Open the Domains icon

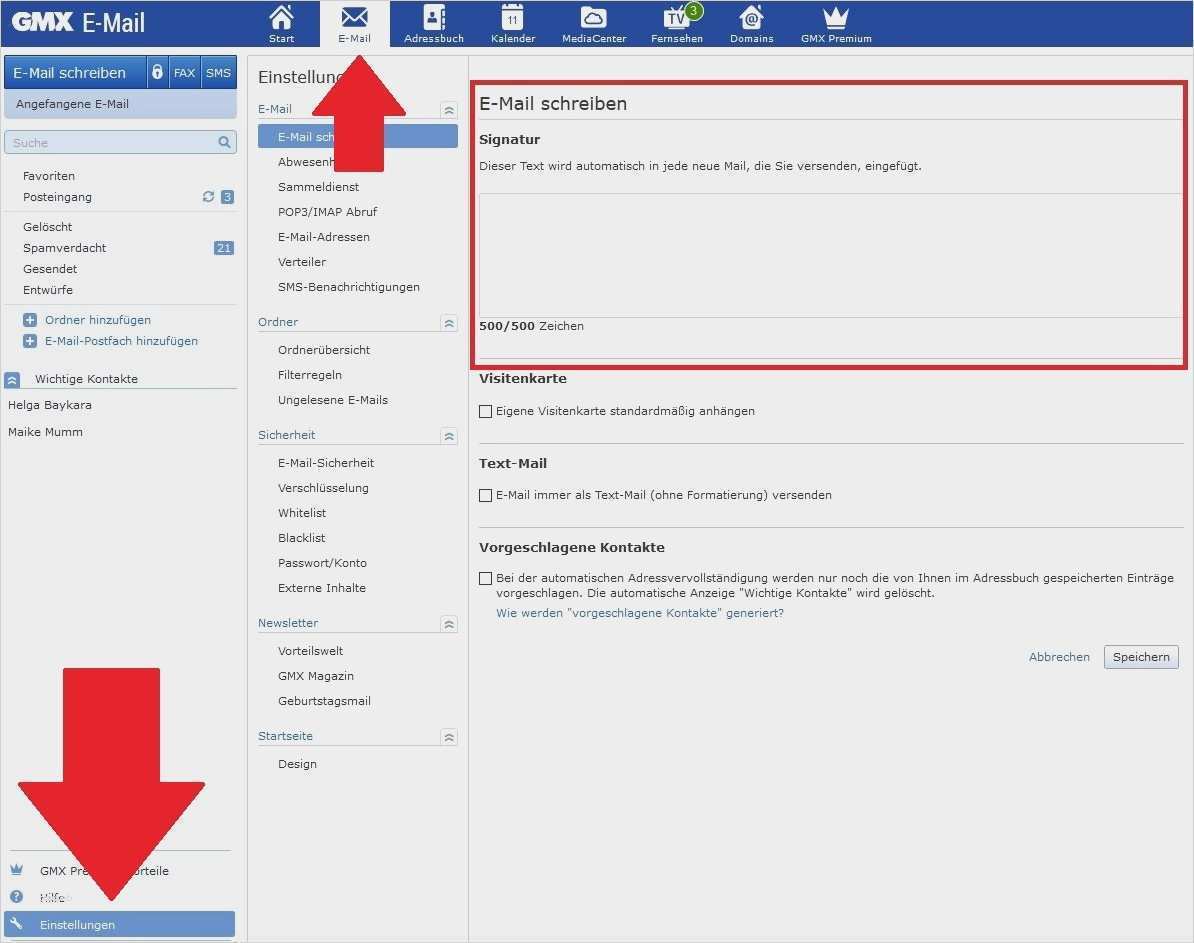[x=751, y=22]
